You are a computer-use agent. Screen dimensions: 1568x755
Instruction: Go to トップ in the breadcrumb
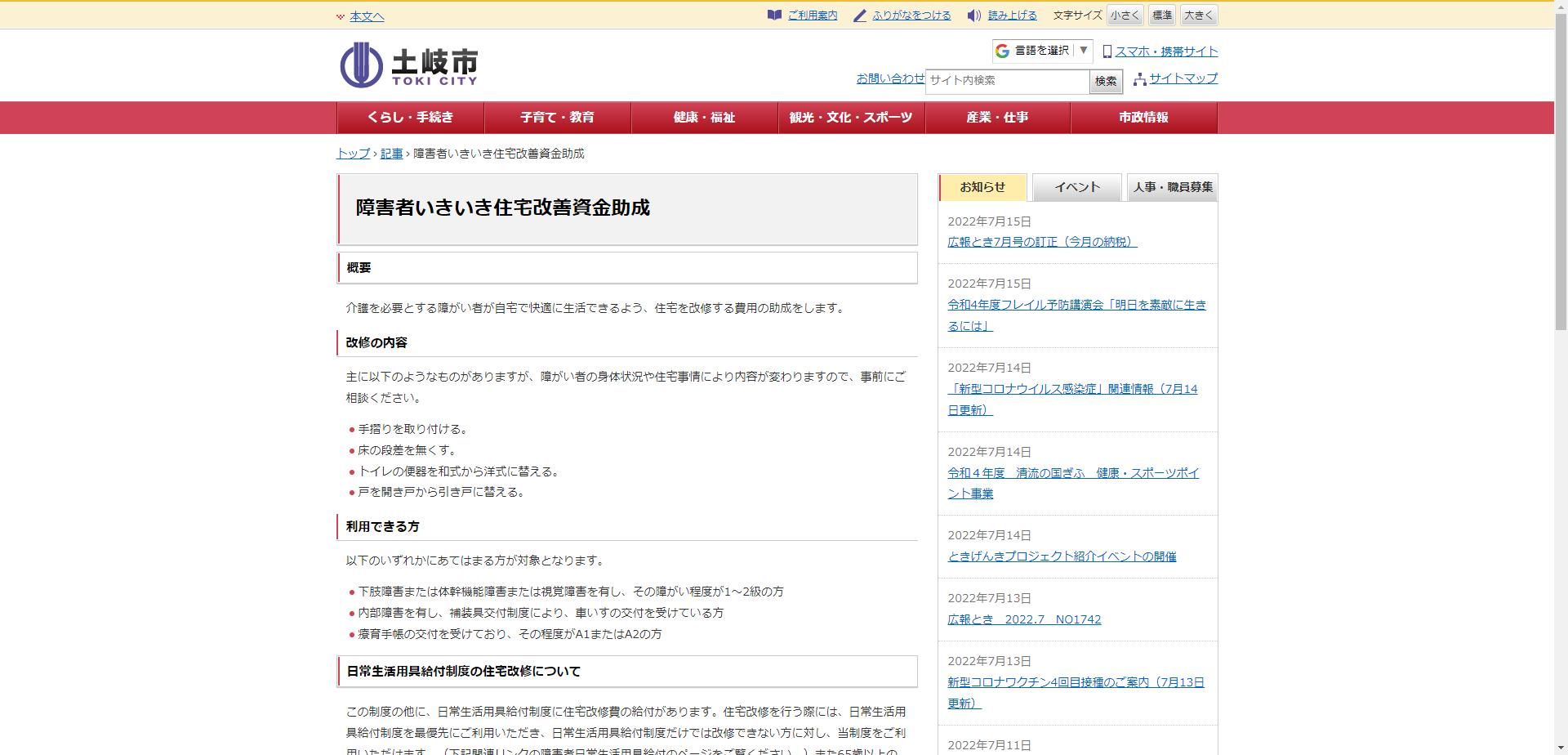[353, 154]
